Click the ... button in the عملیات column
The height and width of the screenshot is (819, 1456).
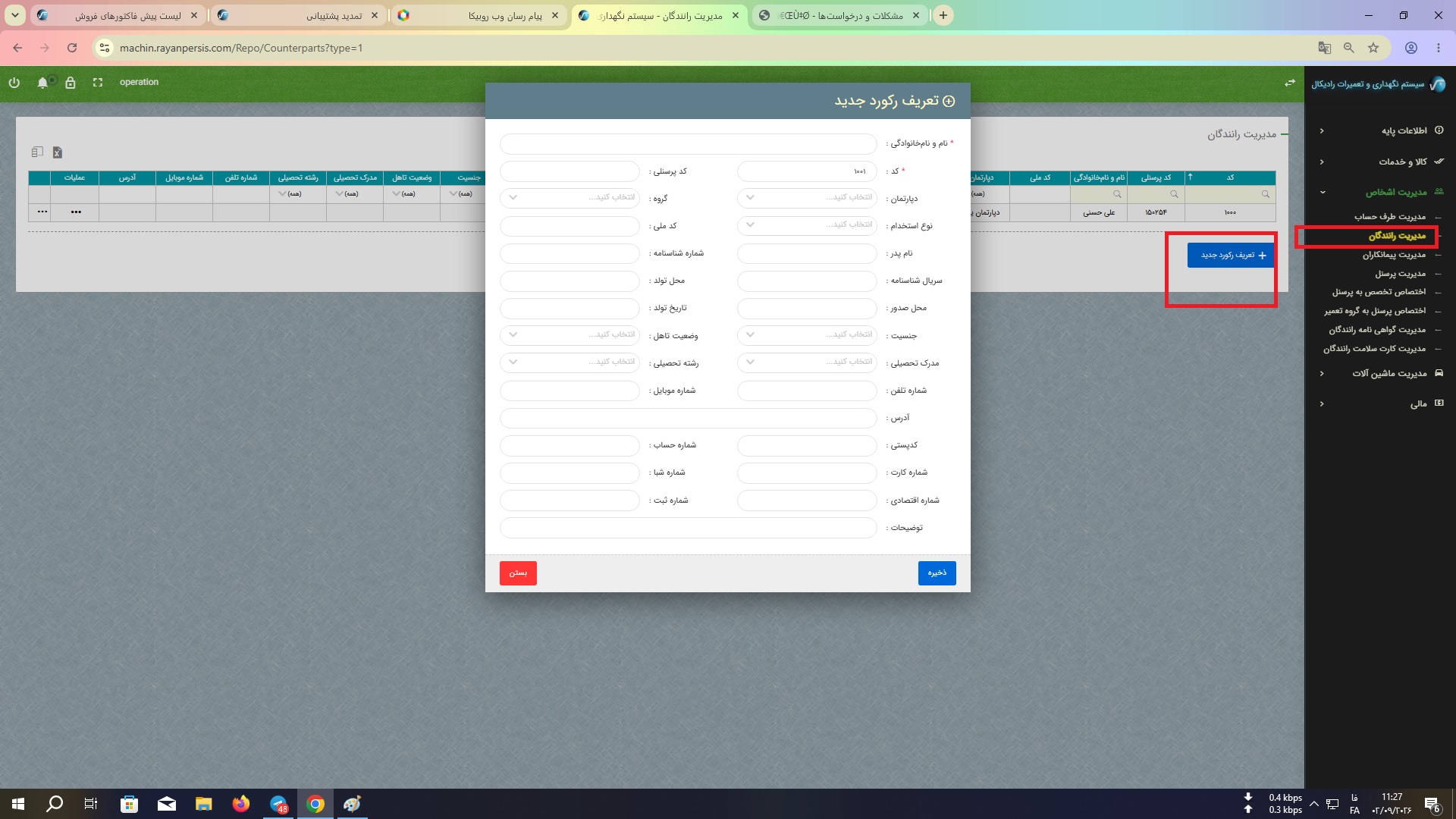click(76, 212)
